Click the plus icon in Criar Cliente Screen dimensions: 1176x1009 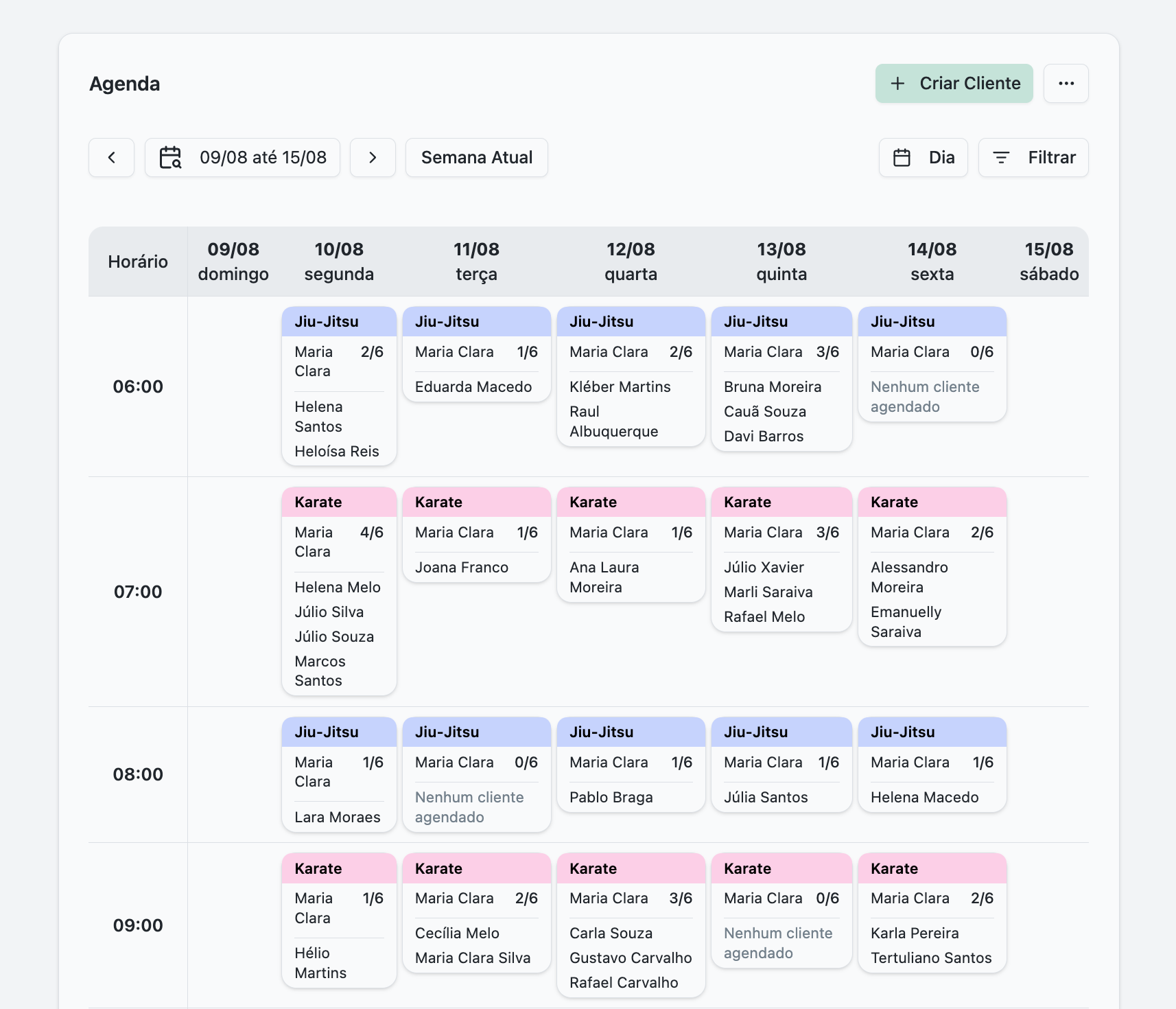(897, 83)
